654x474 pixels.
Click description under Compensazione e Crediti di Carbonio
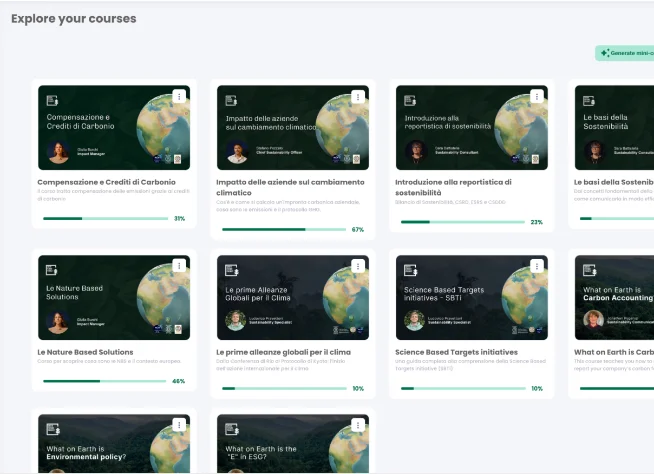pos(113,195)
